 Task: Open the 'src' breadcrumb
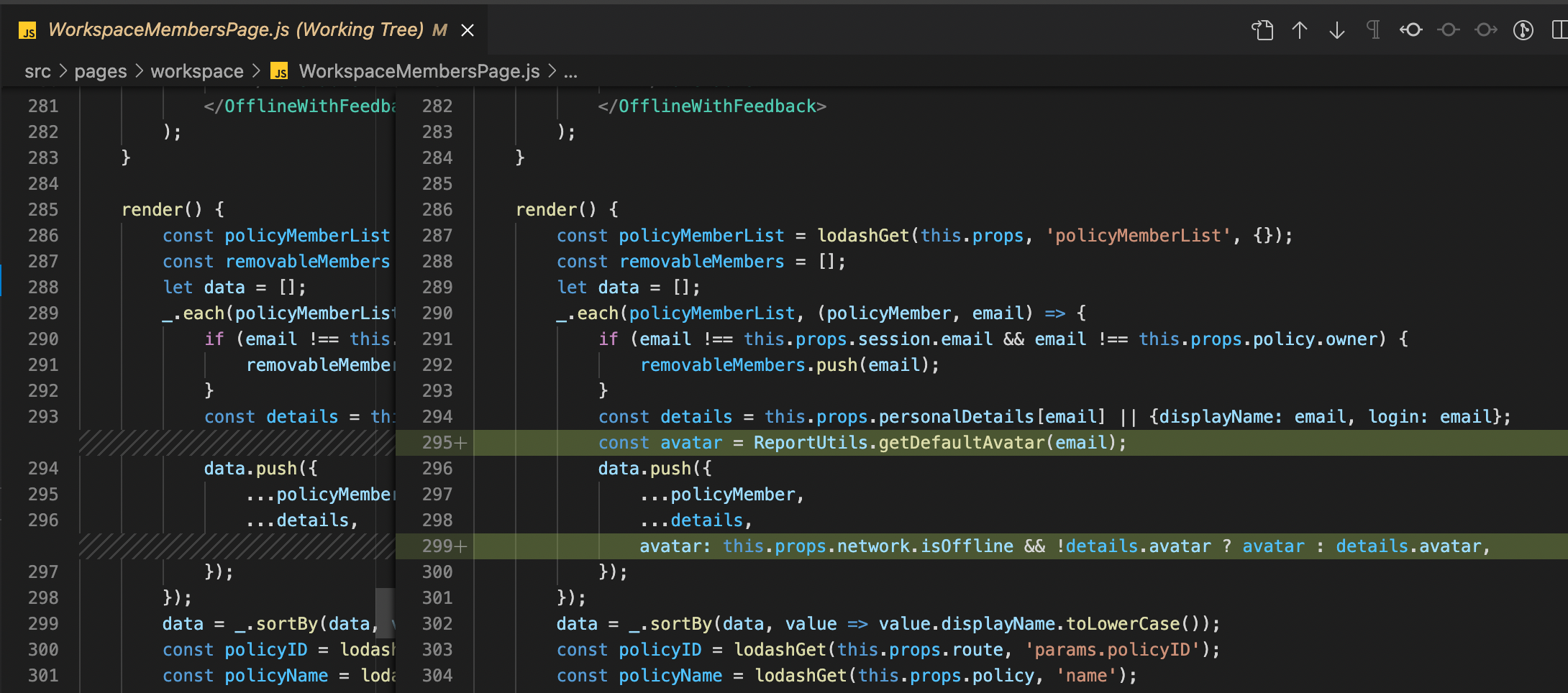[37, 71]
